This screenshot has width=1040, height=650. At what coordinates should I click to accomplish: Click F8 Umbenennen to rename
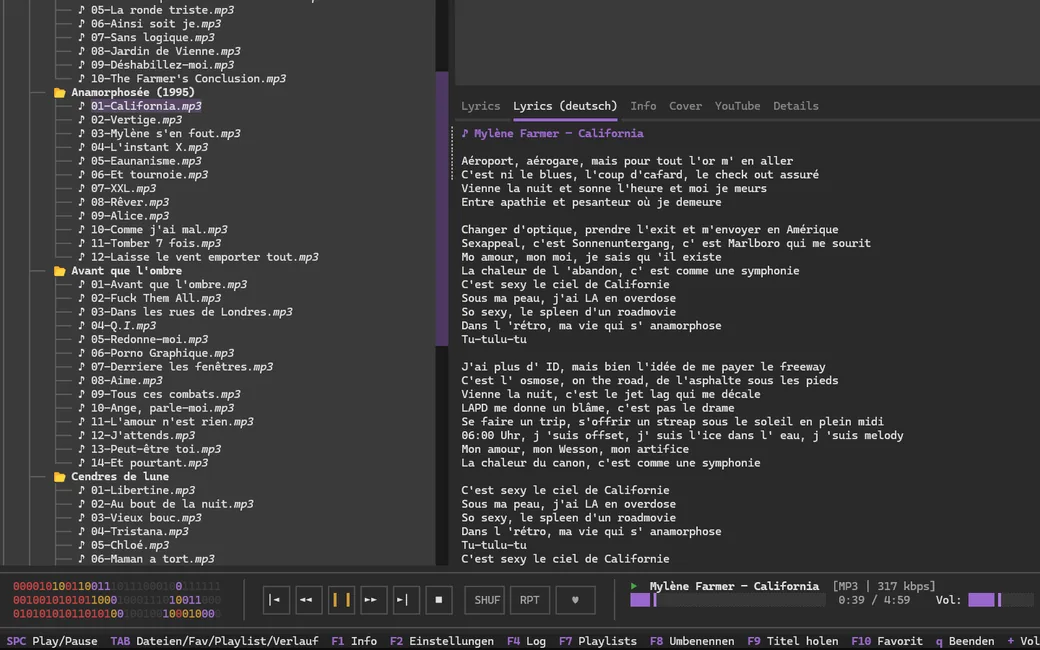point(692,641)
